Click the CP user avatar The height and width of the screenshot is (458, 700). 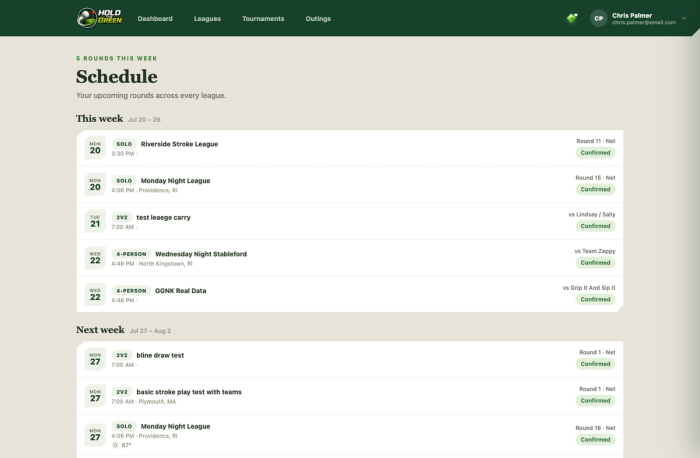[x=599, y=18]
